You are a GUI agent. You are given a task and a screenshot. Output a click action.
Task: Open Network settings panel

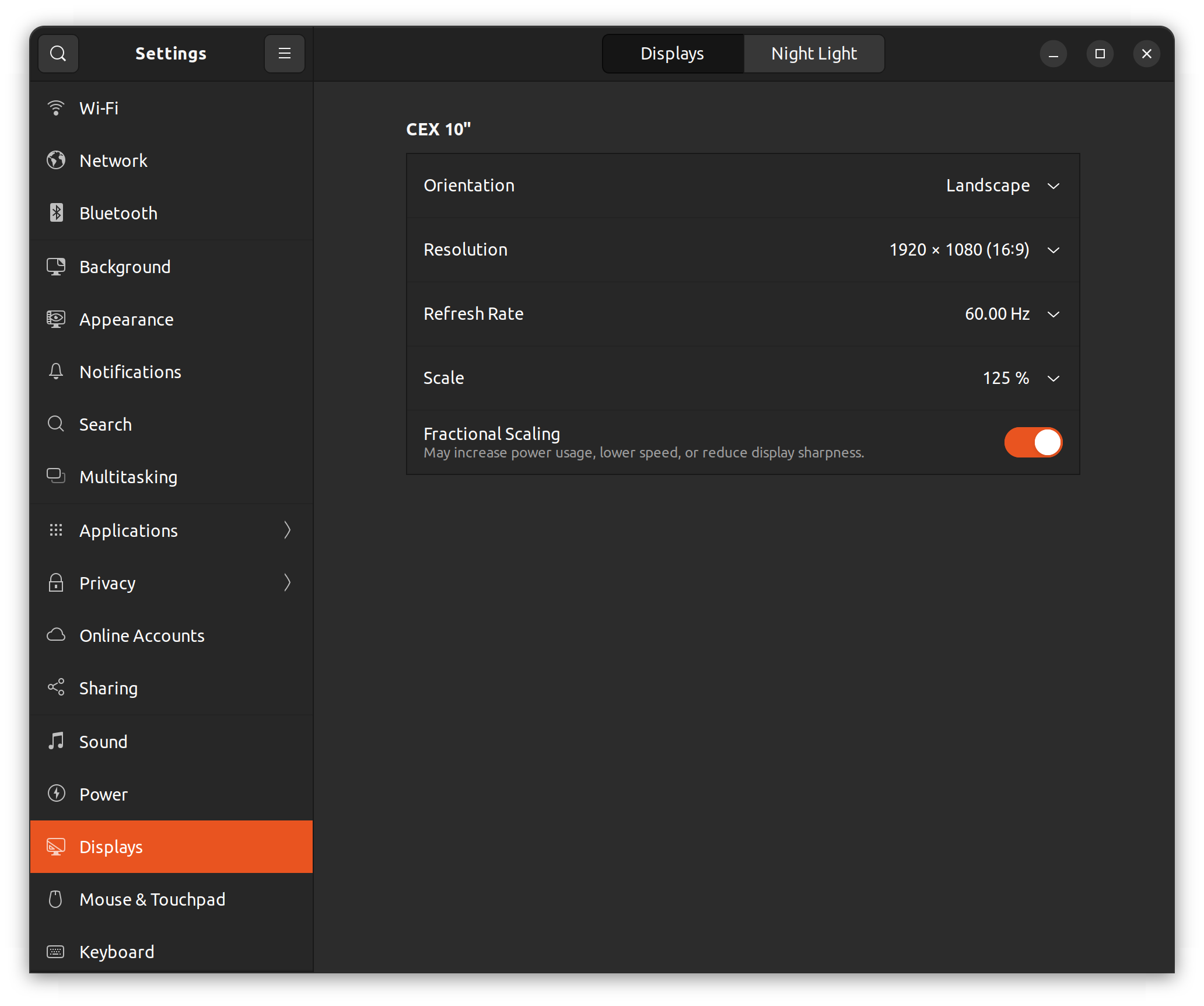click(171, 160)
